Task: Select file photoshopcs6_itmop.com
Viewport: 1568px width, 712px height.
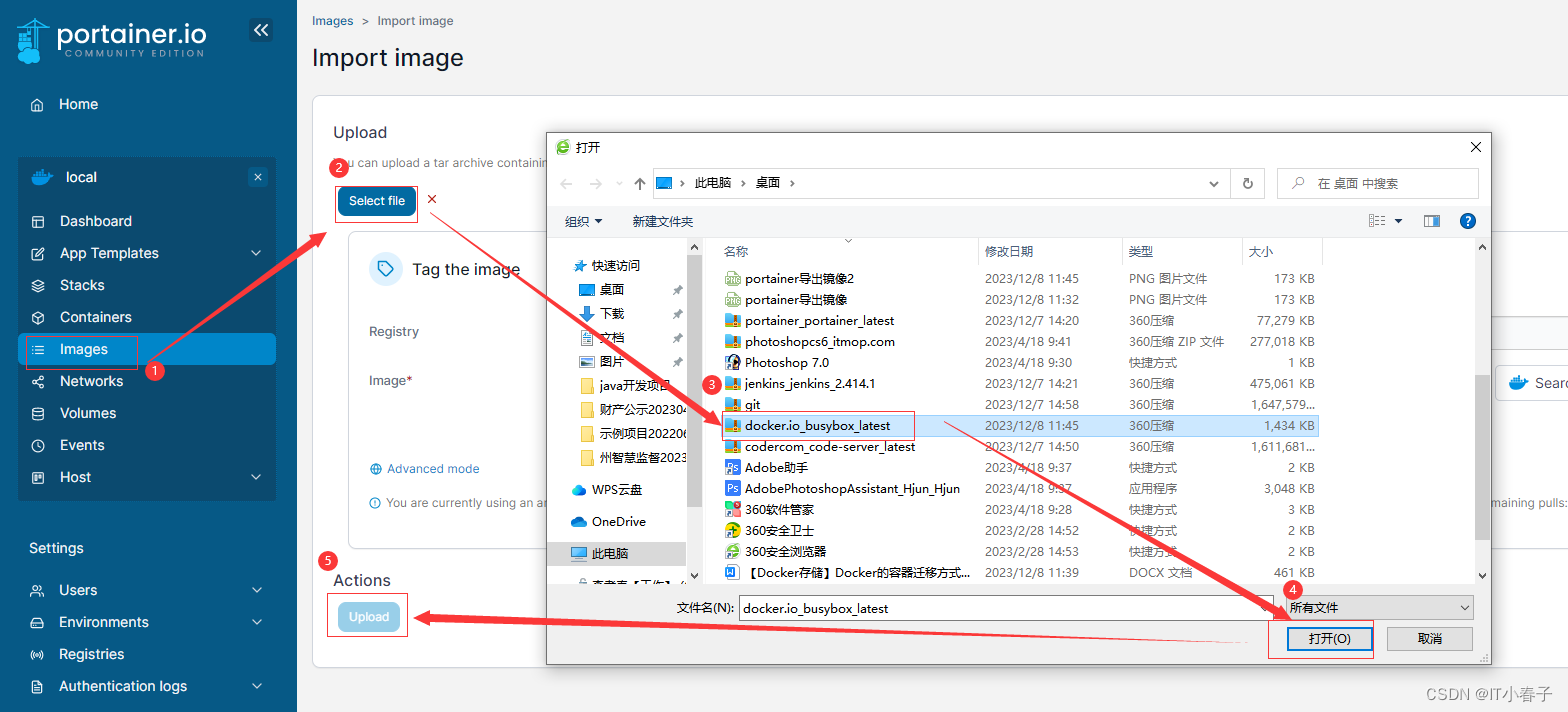Action: (x=819, y=342)
